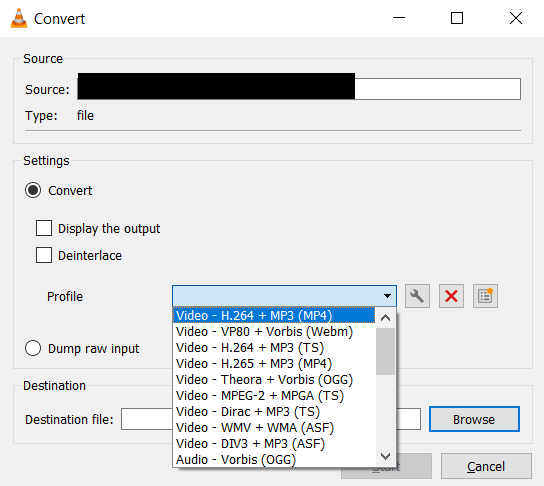Click the Cancel button

[486, 466]
